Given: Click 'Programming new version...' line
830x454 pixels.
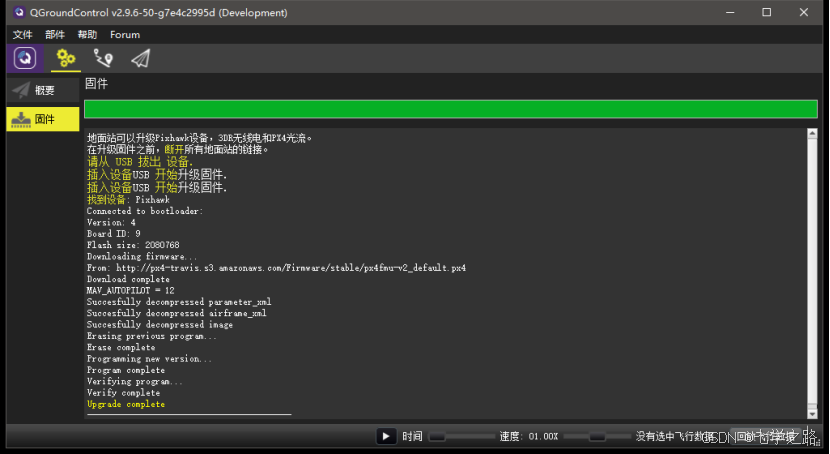Looking at the screenshot, I should coord(149,359).
